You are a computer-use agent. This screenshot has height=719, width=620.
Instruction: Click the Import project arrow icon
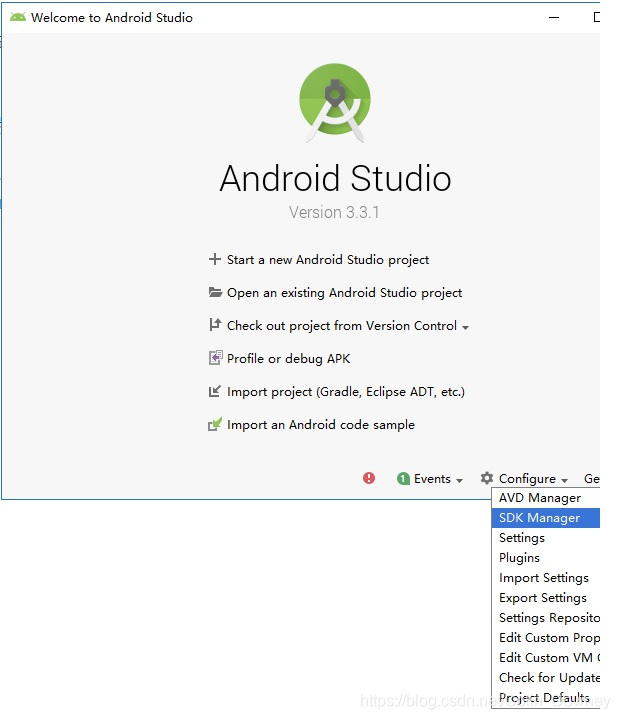[215, 391]
